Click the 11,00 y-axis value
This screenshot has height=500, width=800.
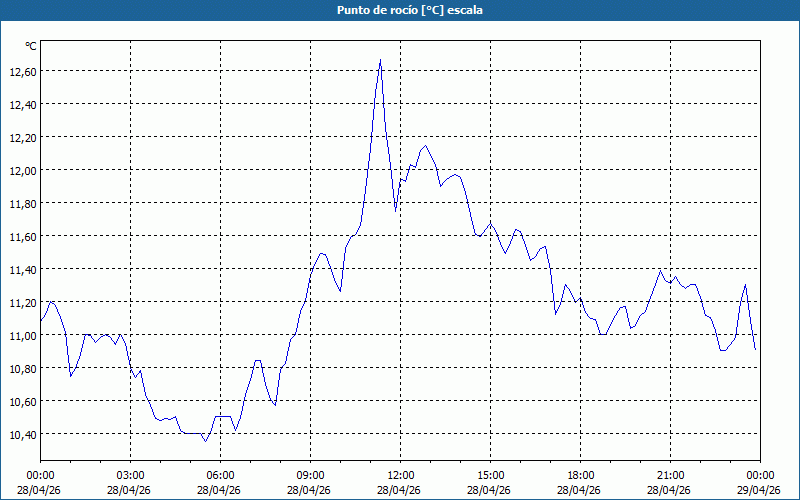(22, 335)
